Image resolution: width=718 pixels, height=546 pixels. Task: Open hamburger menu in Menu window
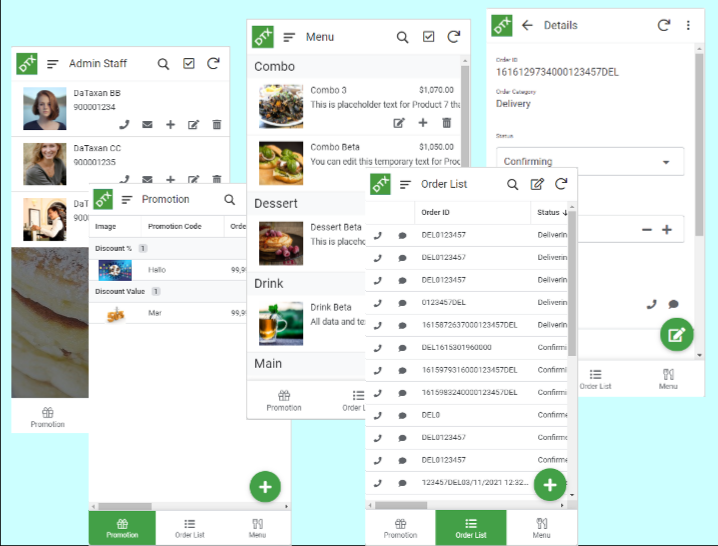289,37
